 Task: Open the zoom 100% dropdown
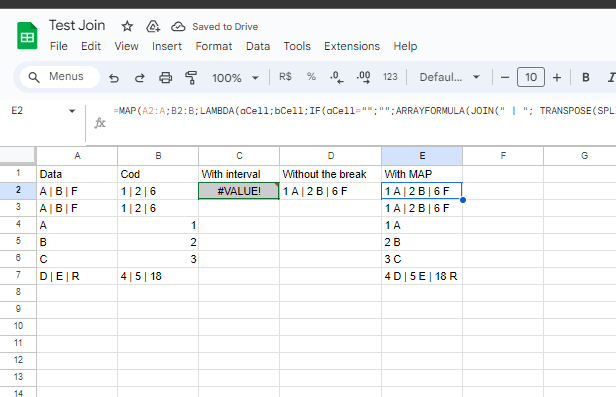point(236,78)
